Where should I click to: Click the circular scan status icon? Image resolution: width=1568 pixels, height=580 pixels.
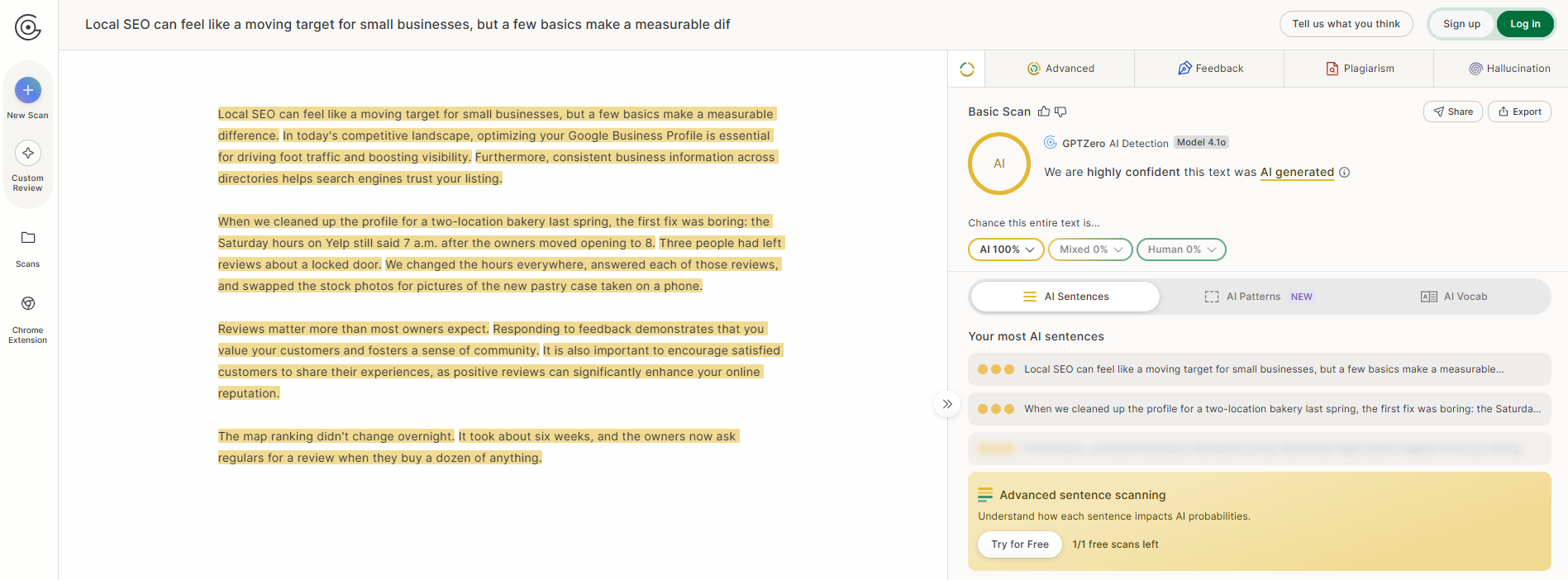point(967,69)
